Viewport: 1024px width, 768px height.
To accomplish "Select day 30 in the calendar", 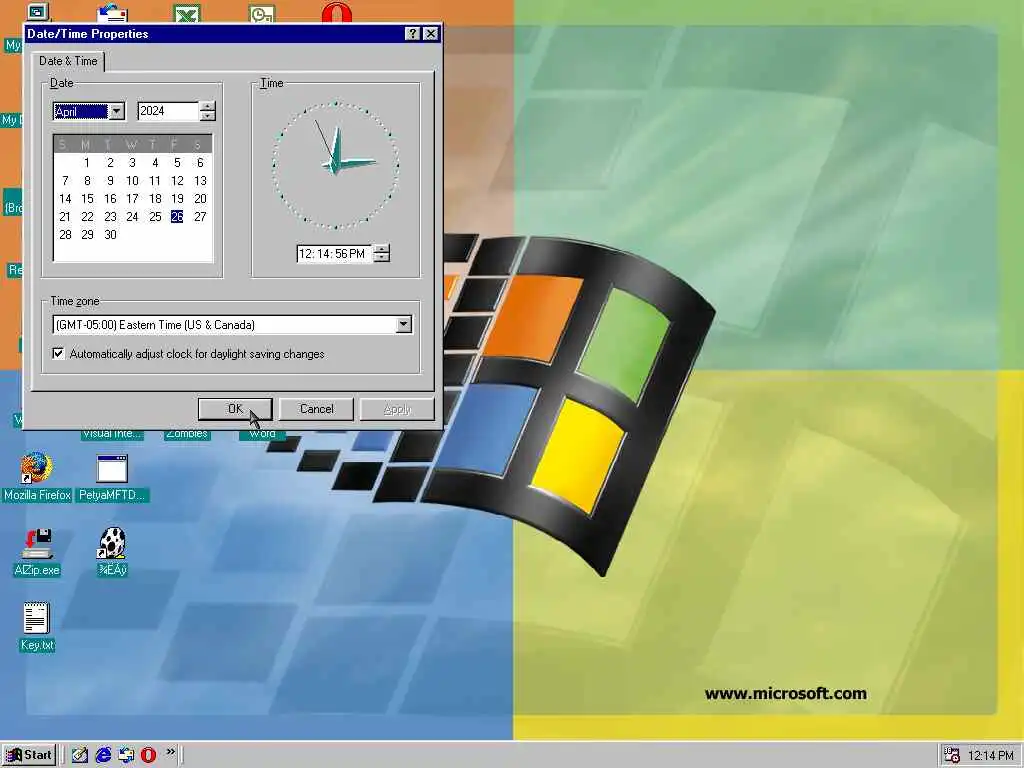I will click(110, 234).
